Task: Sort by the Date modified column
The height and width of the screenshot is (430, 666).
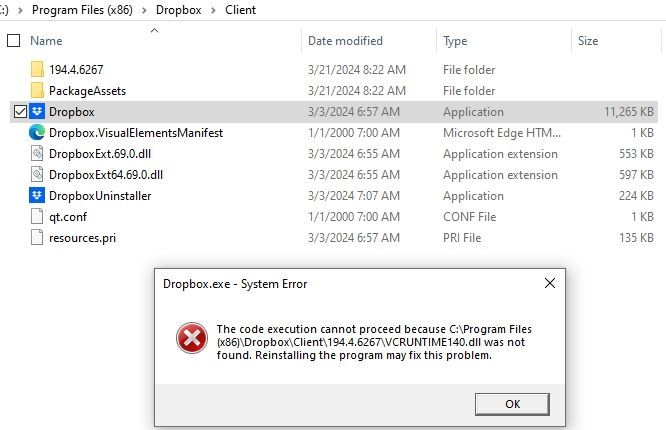Action: click(345, 41)
